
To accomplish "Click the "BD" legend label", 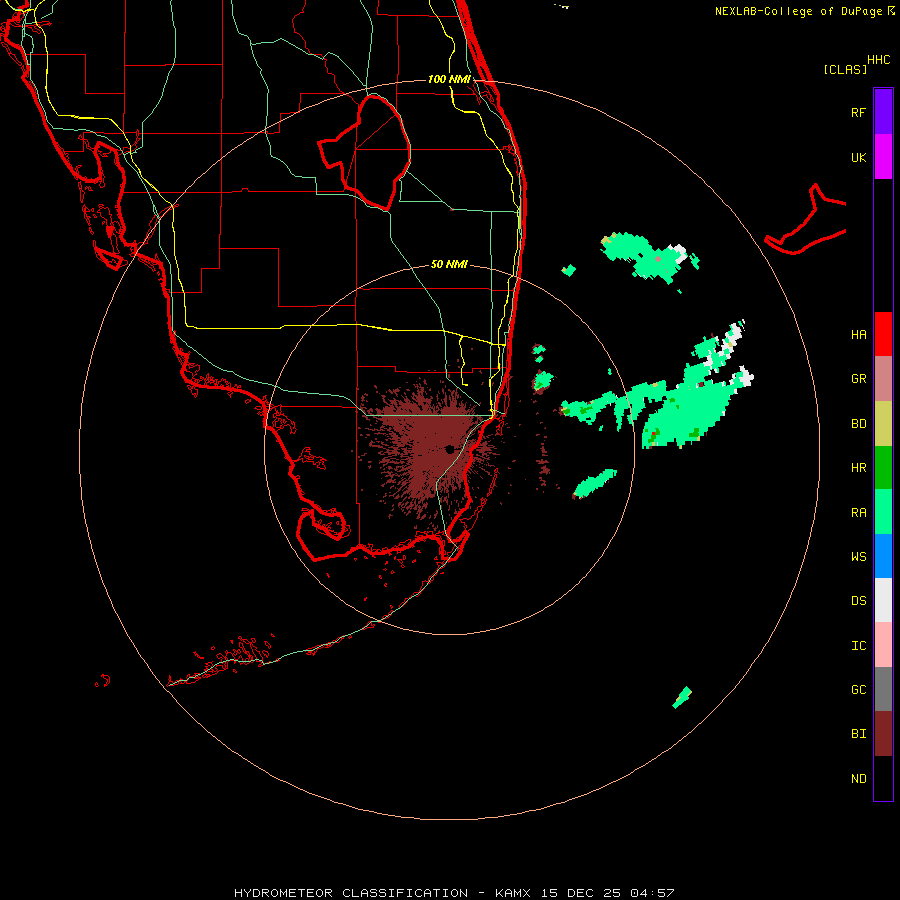I will pos(859,424).
